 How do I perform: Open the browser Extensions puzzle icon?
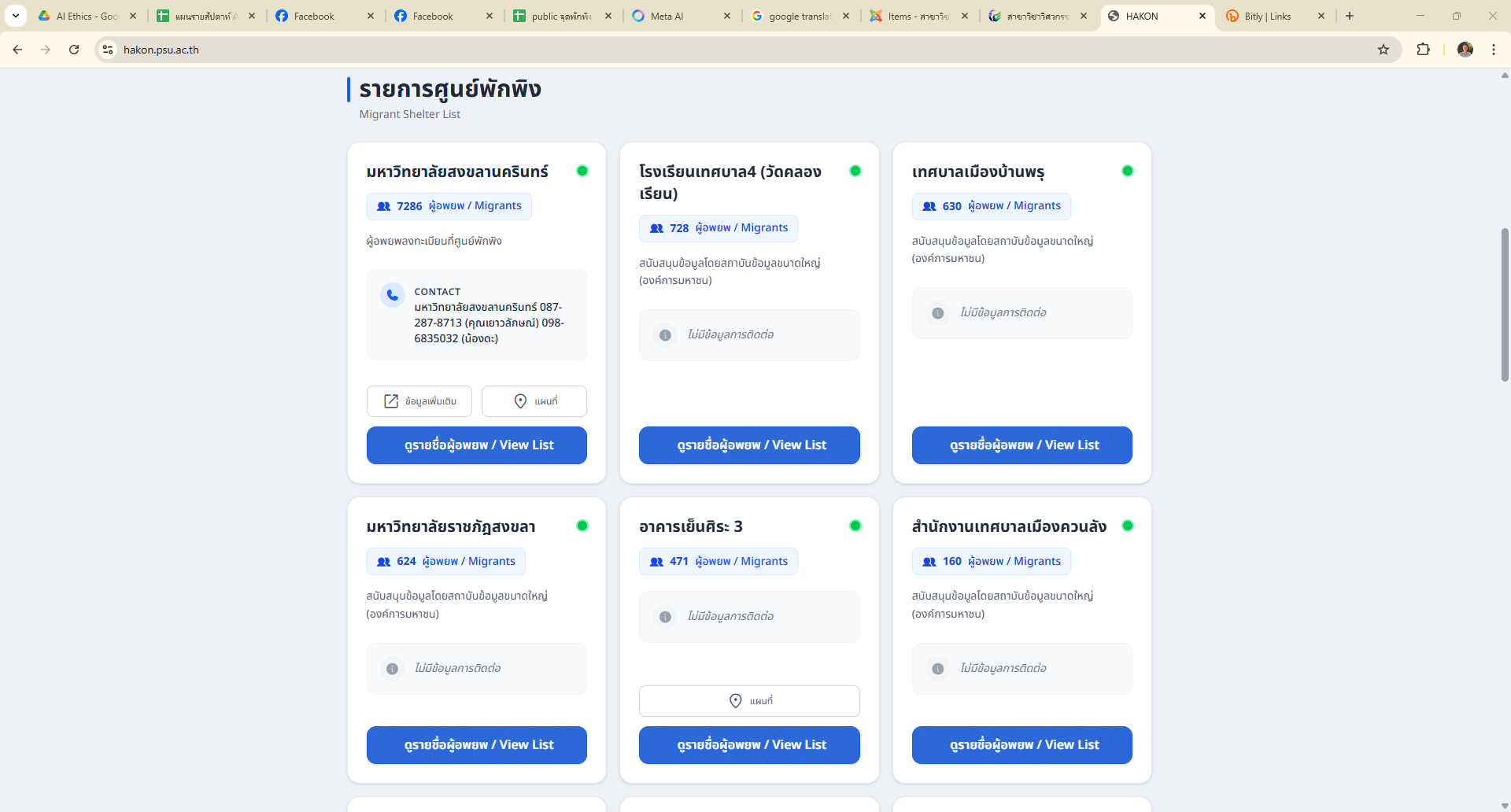pyautogui.click(x=1423, y=50)
